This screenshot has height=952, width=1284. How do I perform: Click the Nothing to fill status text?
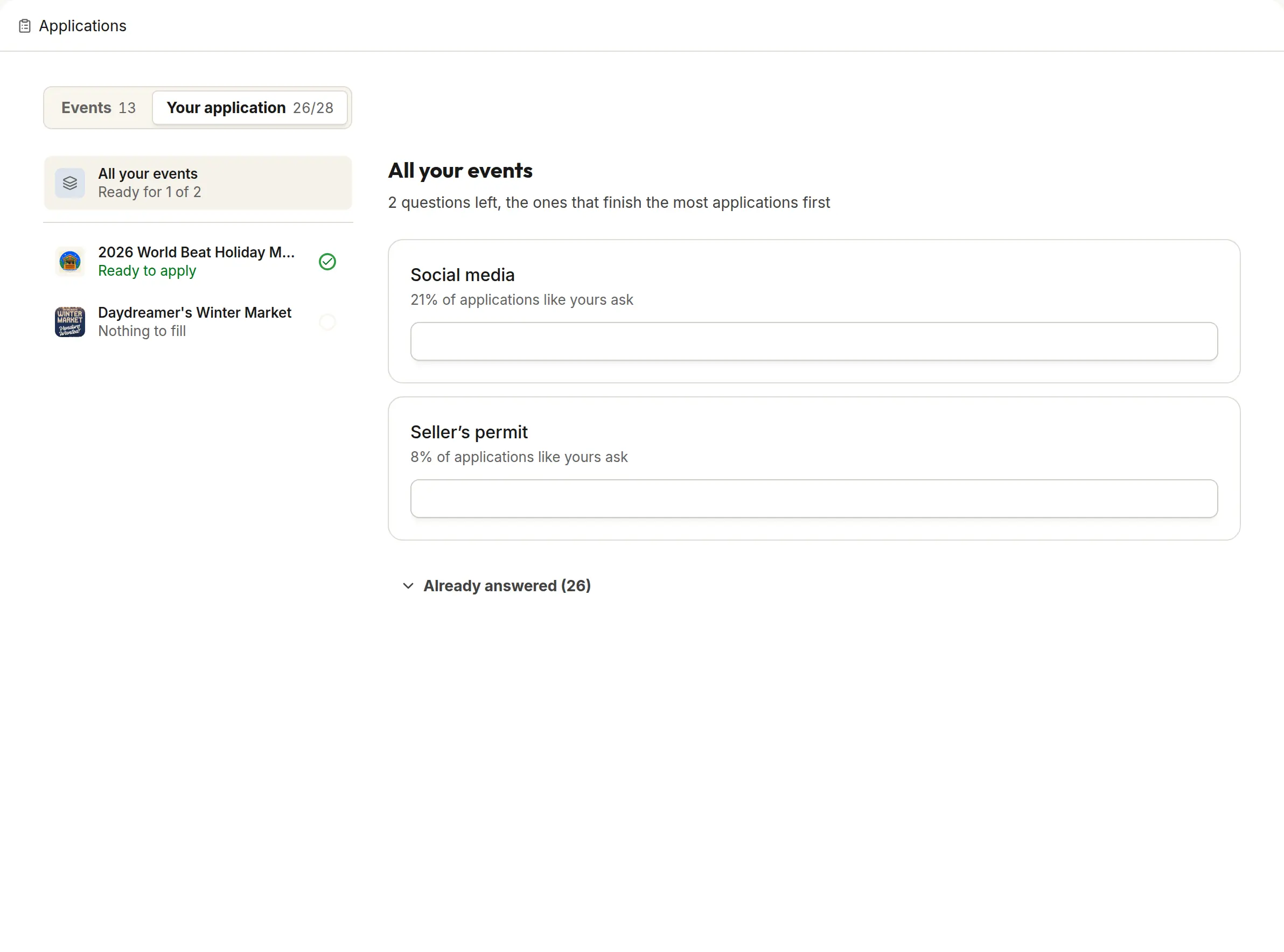pyautogui.click(x=142, y=331)
